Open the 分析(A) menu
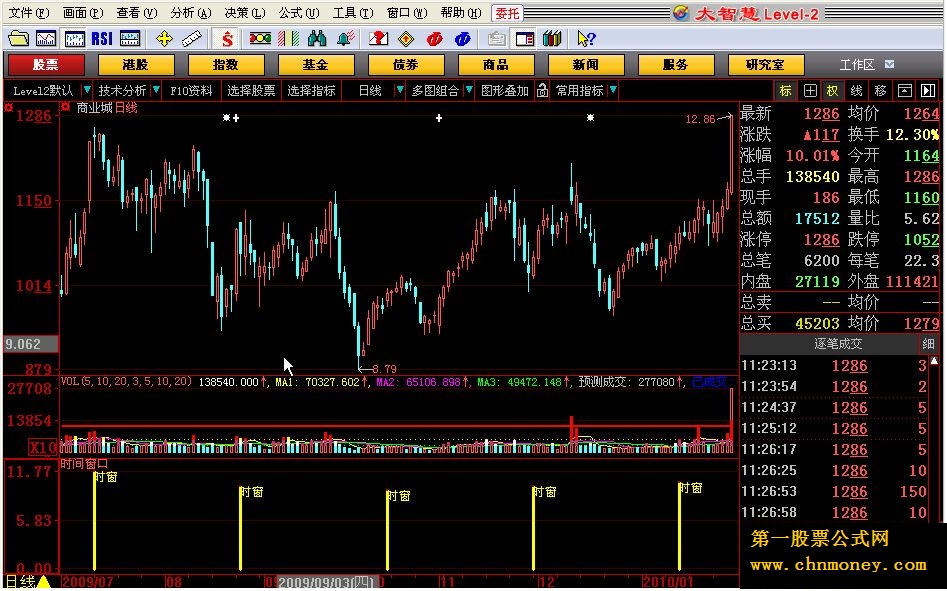The width and height of the screenshot is (947, 591). coord(191,13)
